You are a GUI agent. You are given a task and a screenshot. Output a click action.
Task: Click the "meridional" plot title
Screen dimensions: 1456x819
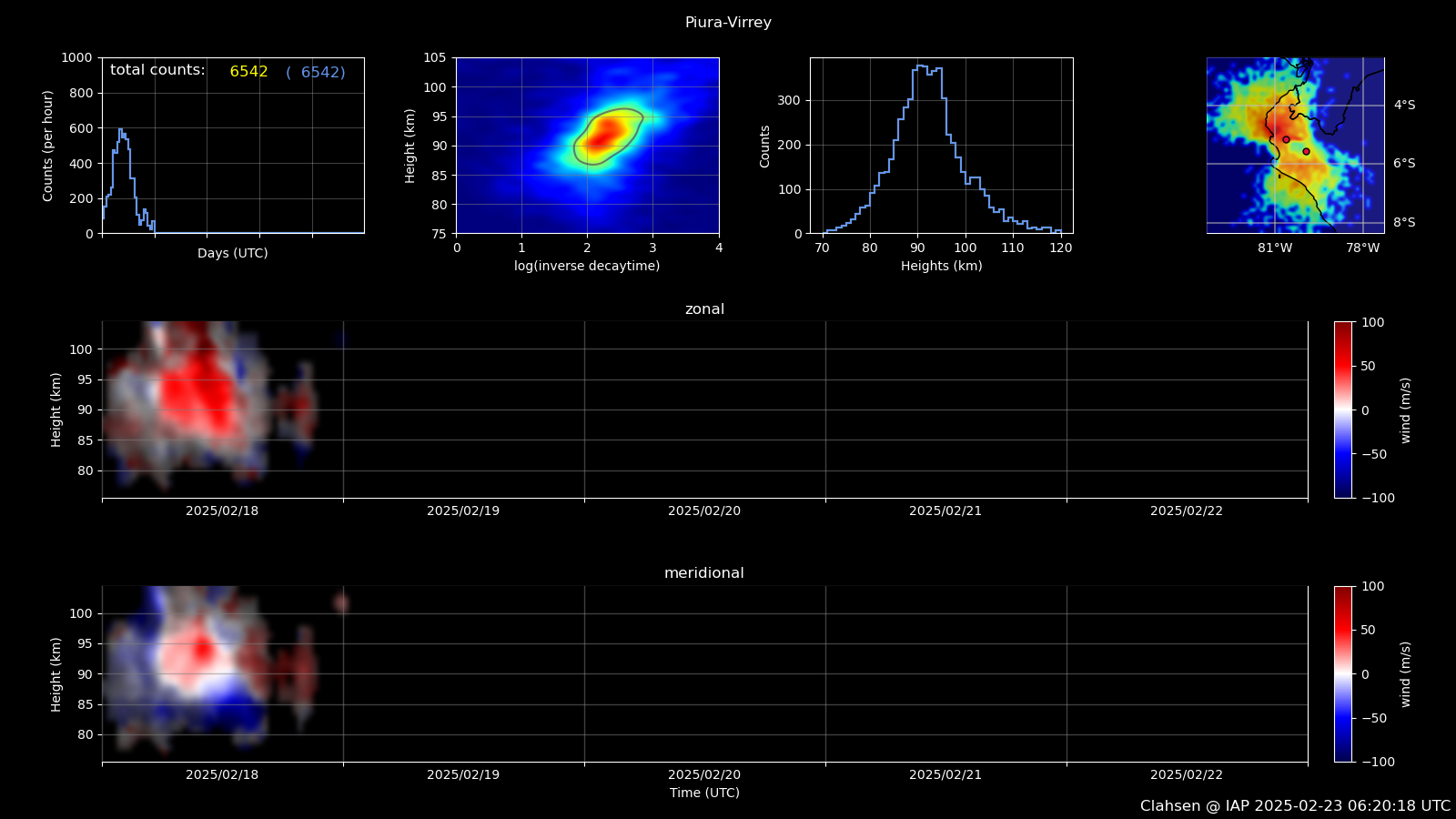click(x=704, y=573)
